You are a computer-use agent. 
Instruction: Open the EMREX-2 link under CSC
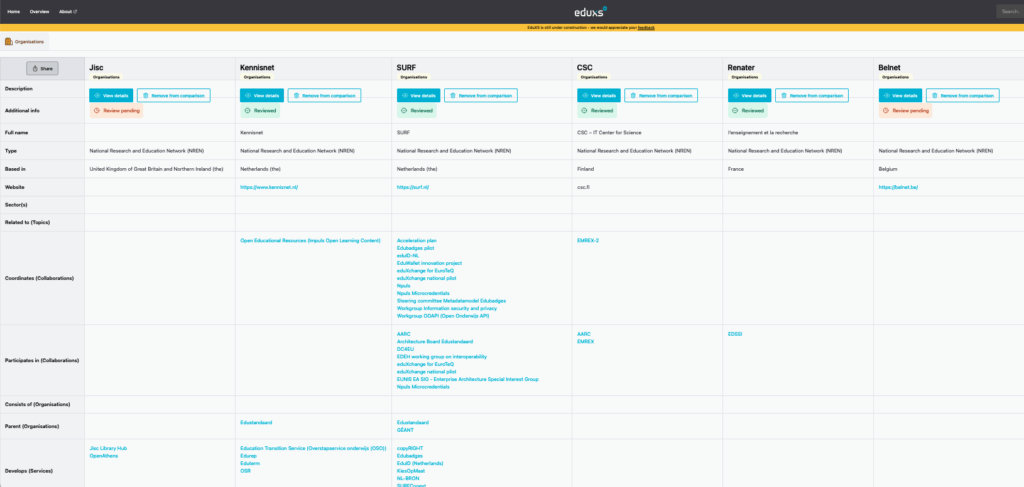tap(588, 241)
